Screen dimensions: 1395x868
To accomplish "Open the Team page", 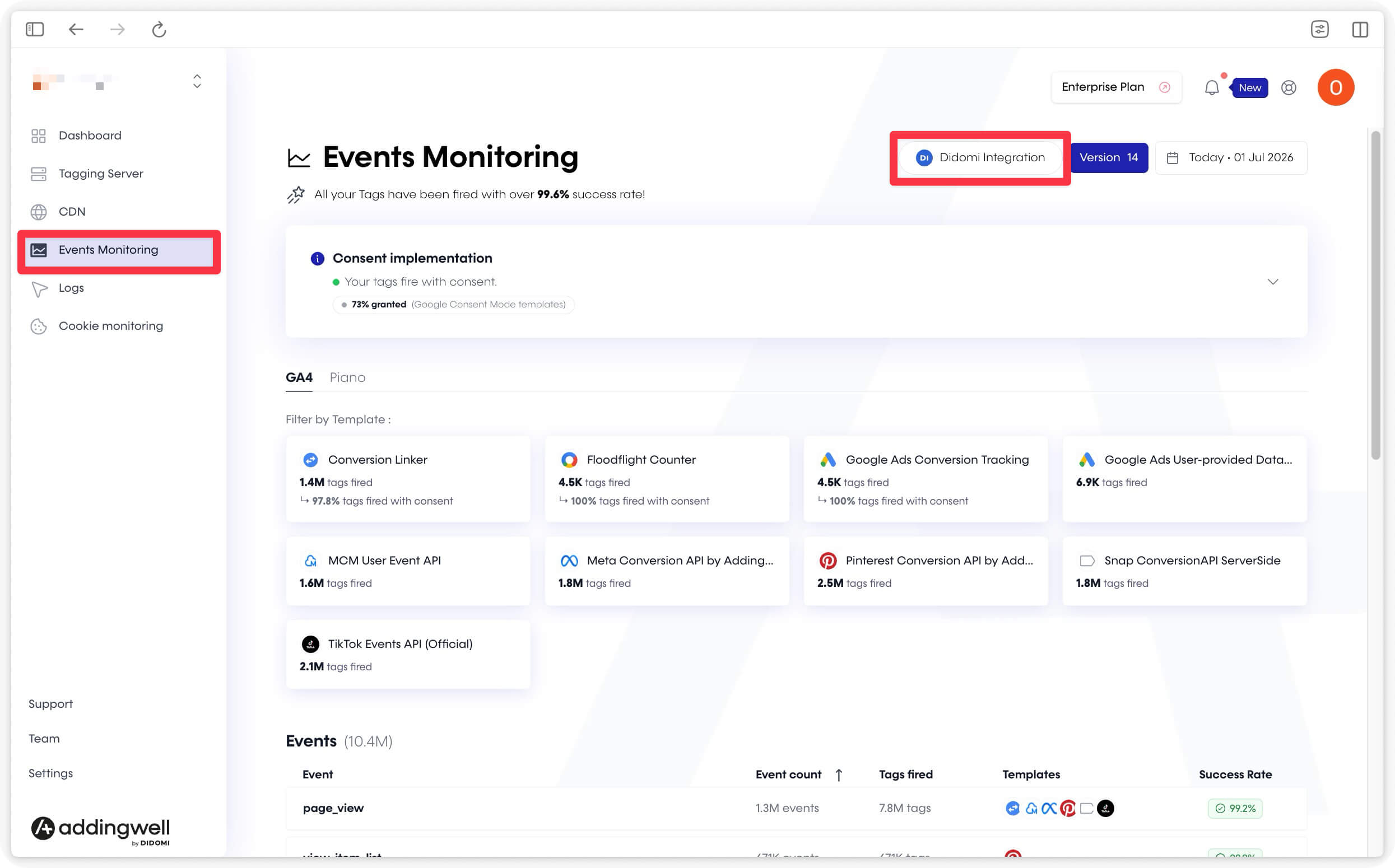I will pos(44,738).
